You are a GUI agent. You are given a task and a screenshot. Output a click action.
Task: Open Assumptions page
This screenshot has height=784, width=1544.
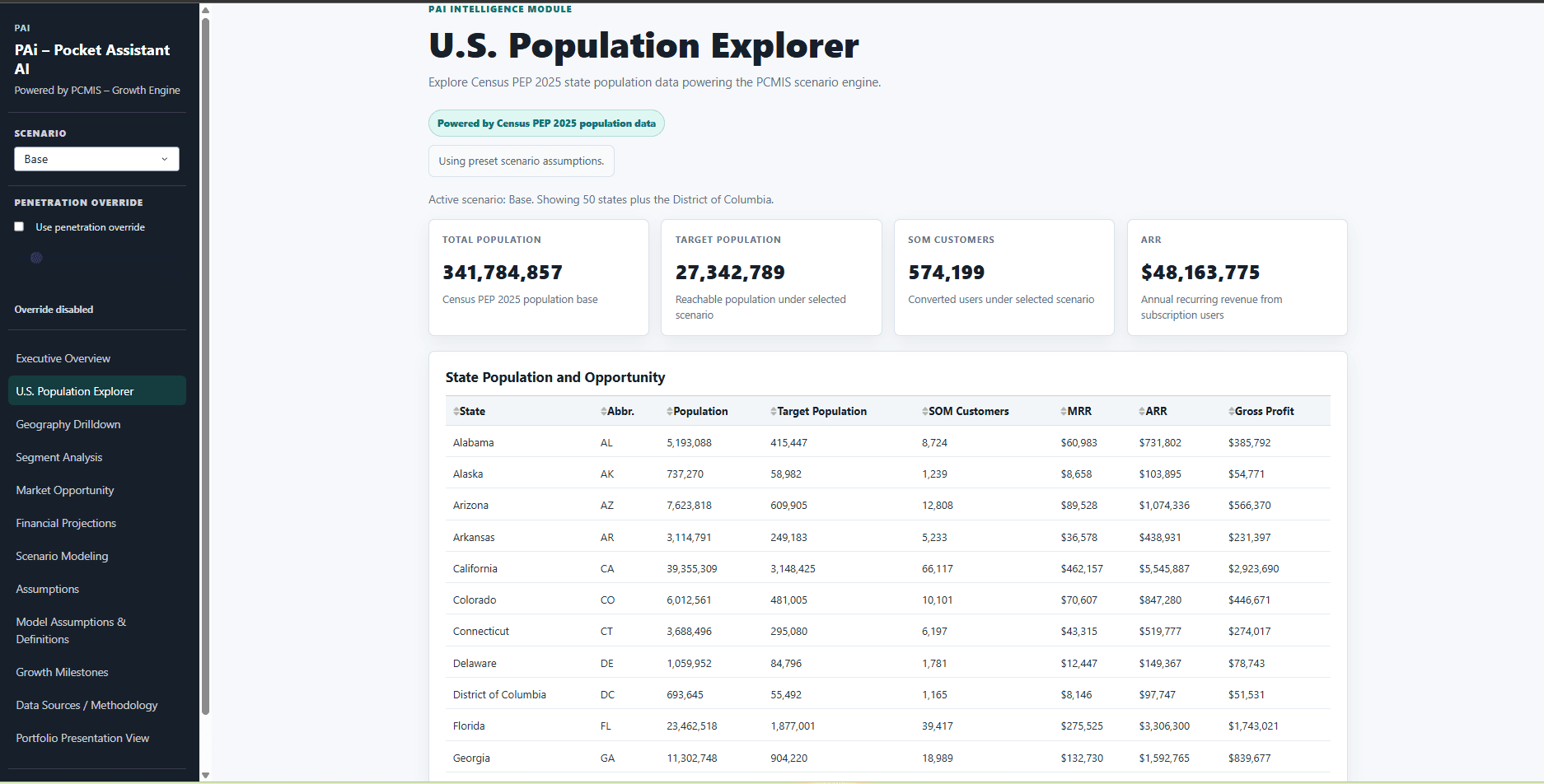(97, 589)
